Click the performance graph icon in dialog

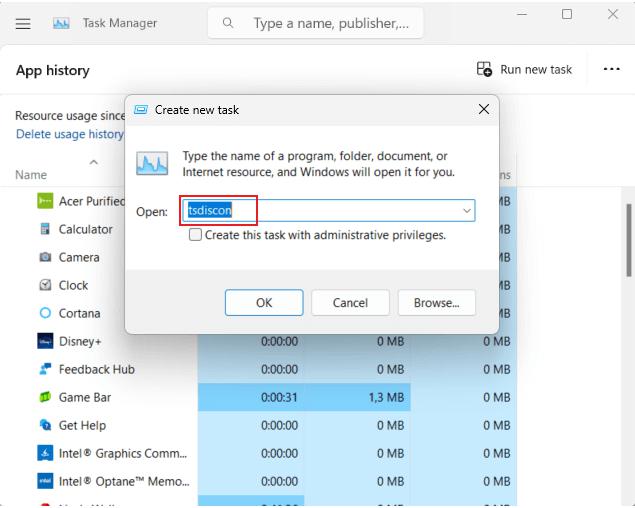[152, 163]
